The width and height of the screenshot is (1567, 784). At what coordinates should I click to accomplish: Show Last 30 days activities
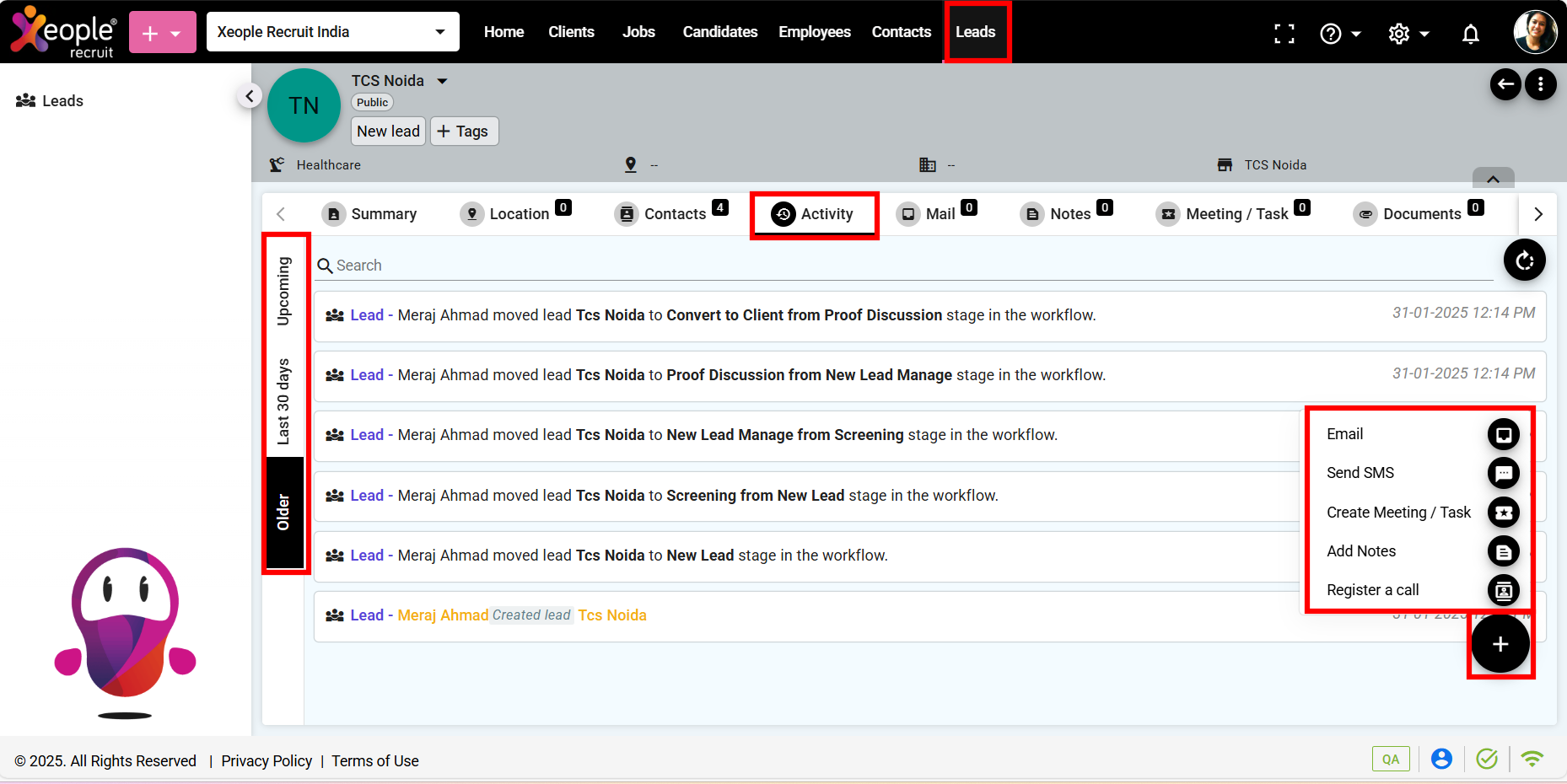[x=284, y=401]
